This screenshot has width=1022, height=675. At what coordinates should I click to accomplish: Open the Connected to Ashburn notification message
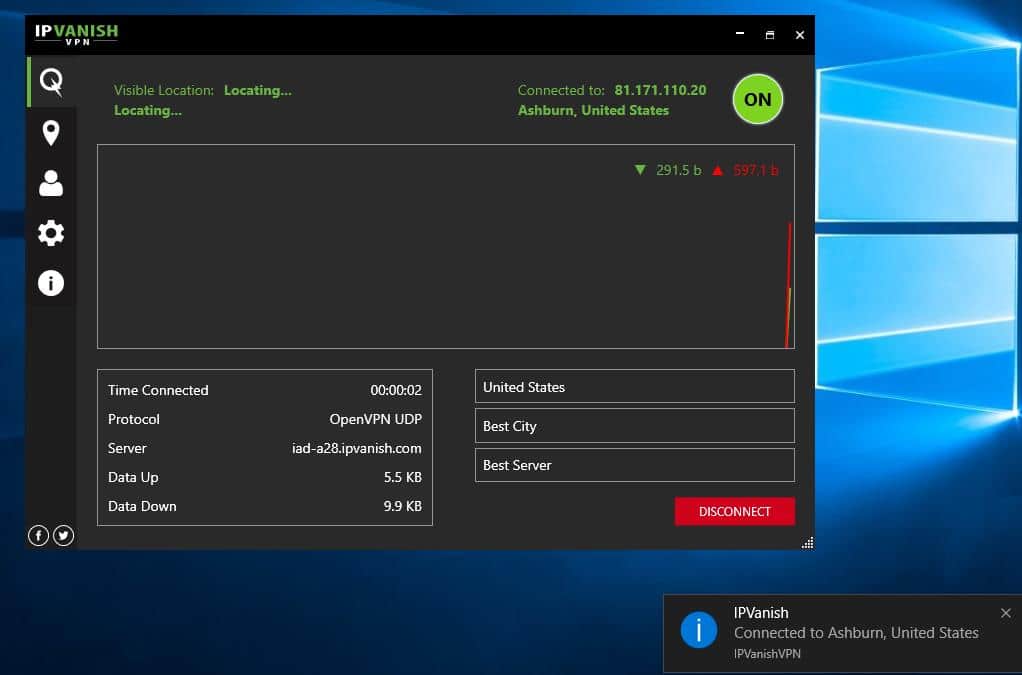[856, 633]
